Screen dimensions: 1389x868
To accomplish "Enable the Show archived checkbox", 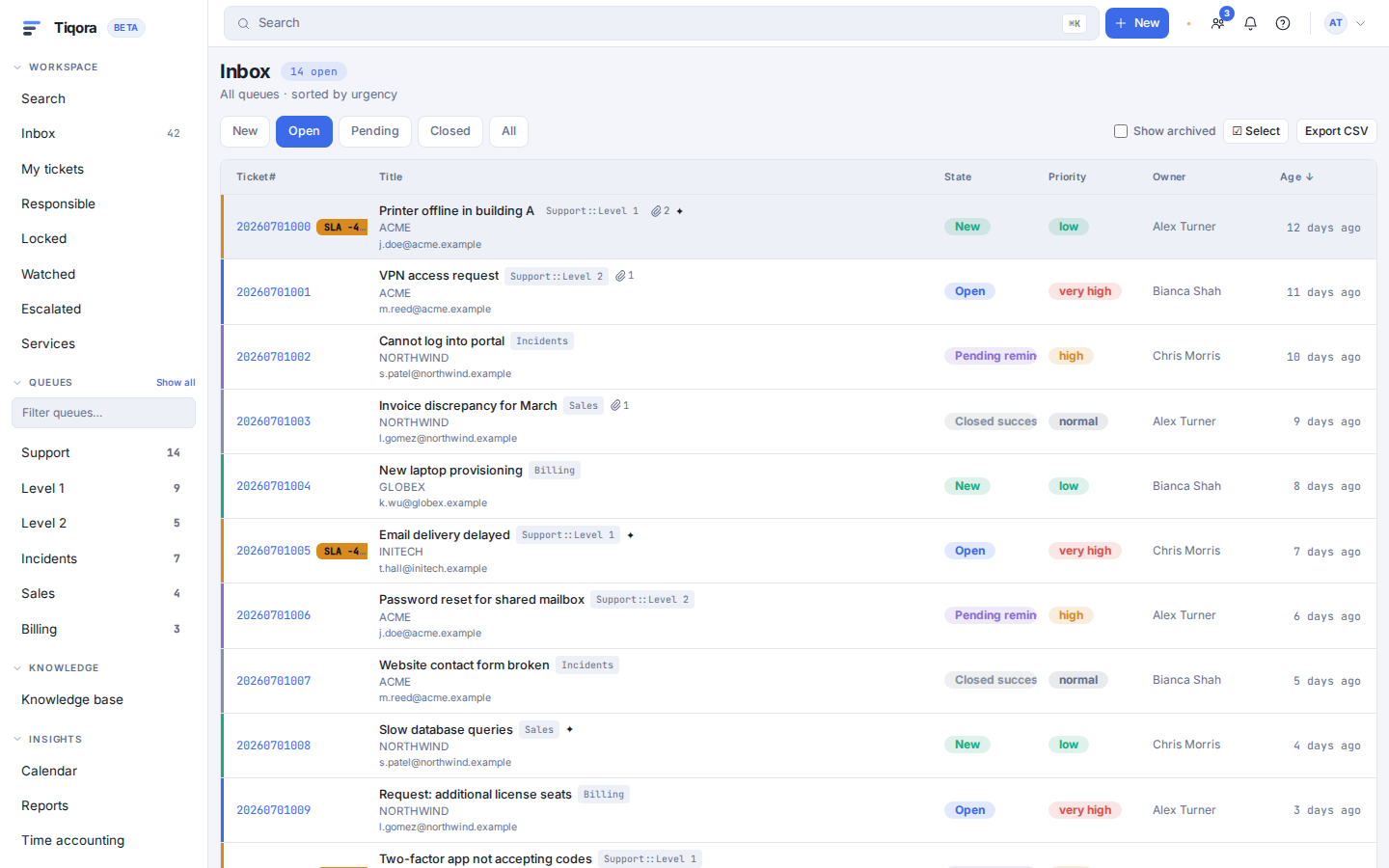I will coord(1121,131).
